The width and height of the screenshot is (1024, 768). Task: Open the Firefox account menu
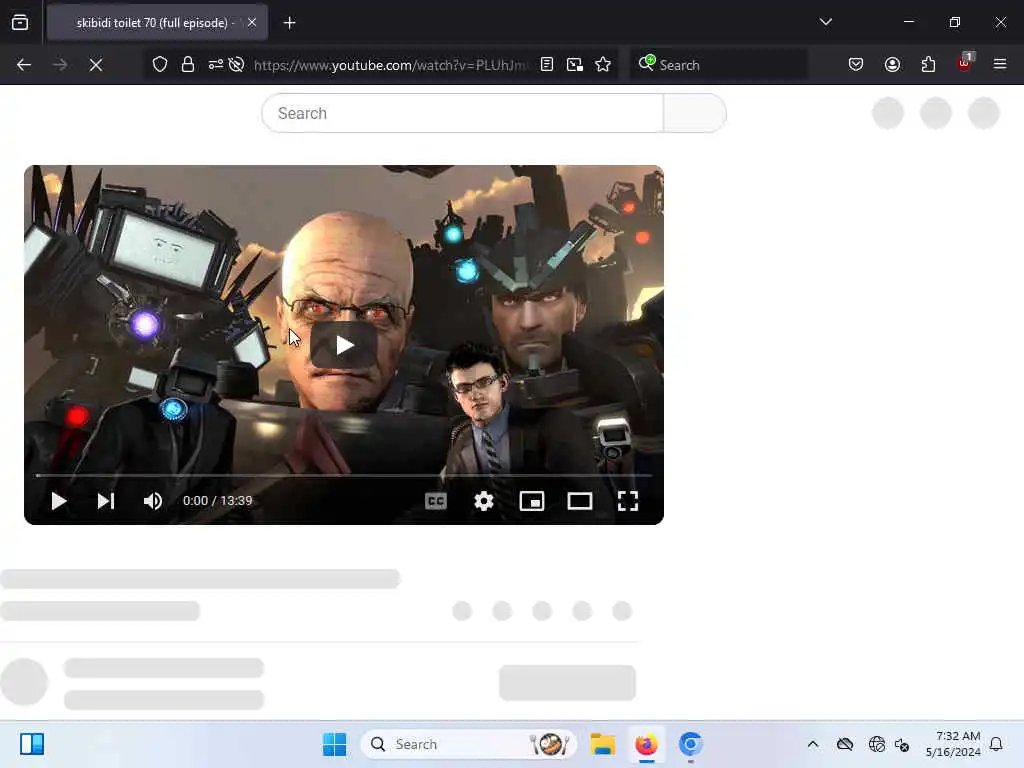tap(892, 64)
